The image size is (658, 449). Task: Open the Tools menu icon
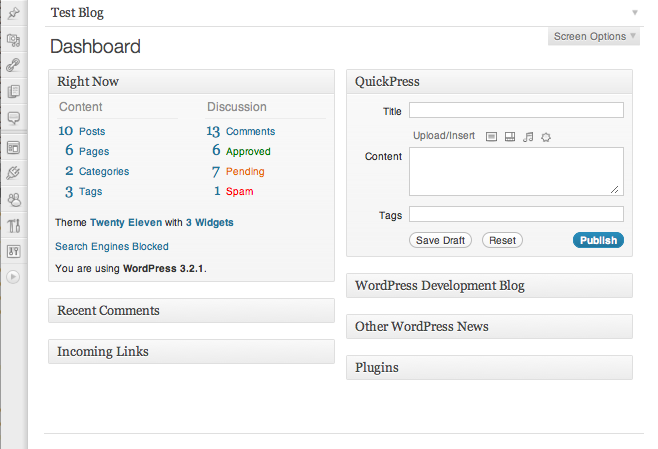point(13,226)
